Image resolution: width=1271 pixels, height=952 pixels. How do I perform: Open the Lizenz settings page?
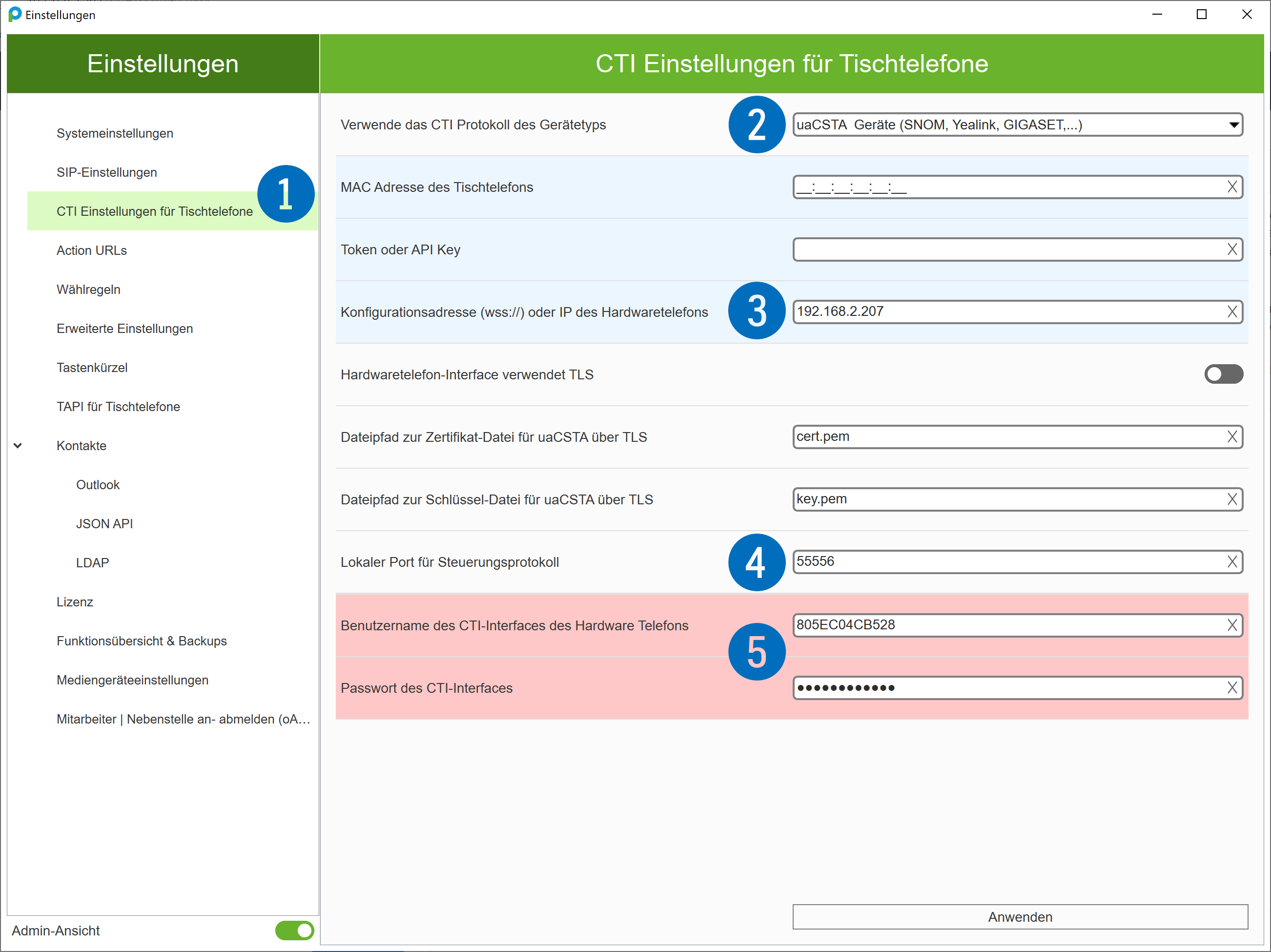coord(75,602)
